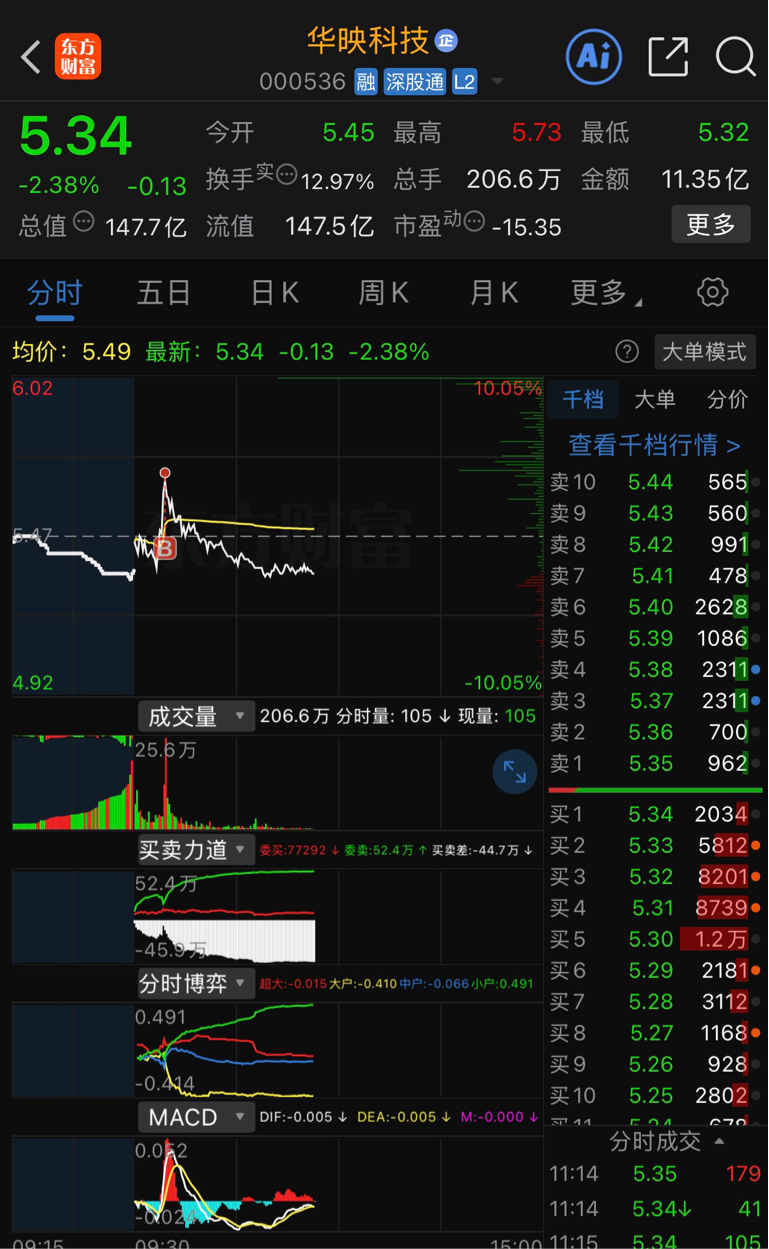769x1249 pixels.
Task: Tap the 均价 5.49 label
Action: (72, 352)
